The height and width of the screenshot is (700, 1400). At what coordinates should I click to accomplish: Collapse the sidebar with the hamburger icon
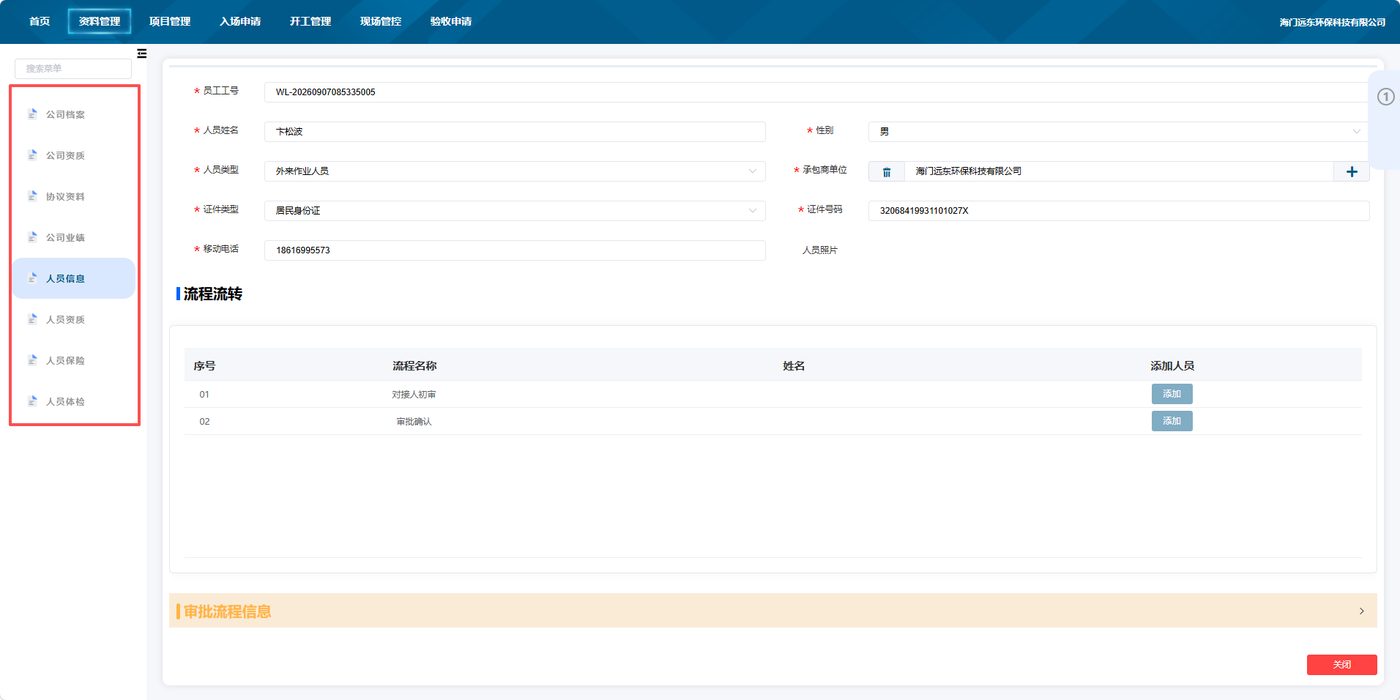[142, 53]
